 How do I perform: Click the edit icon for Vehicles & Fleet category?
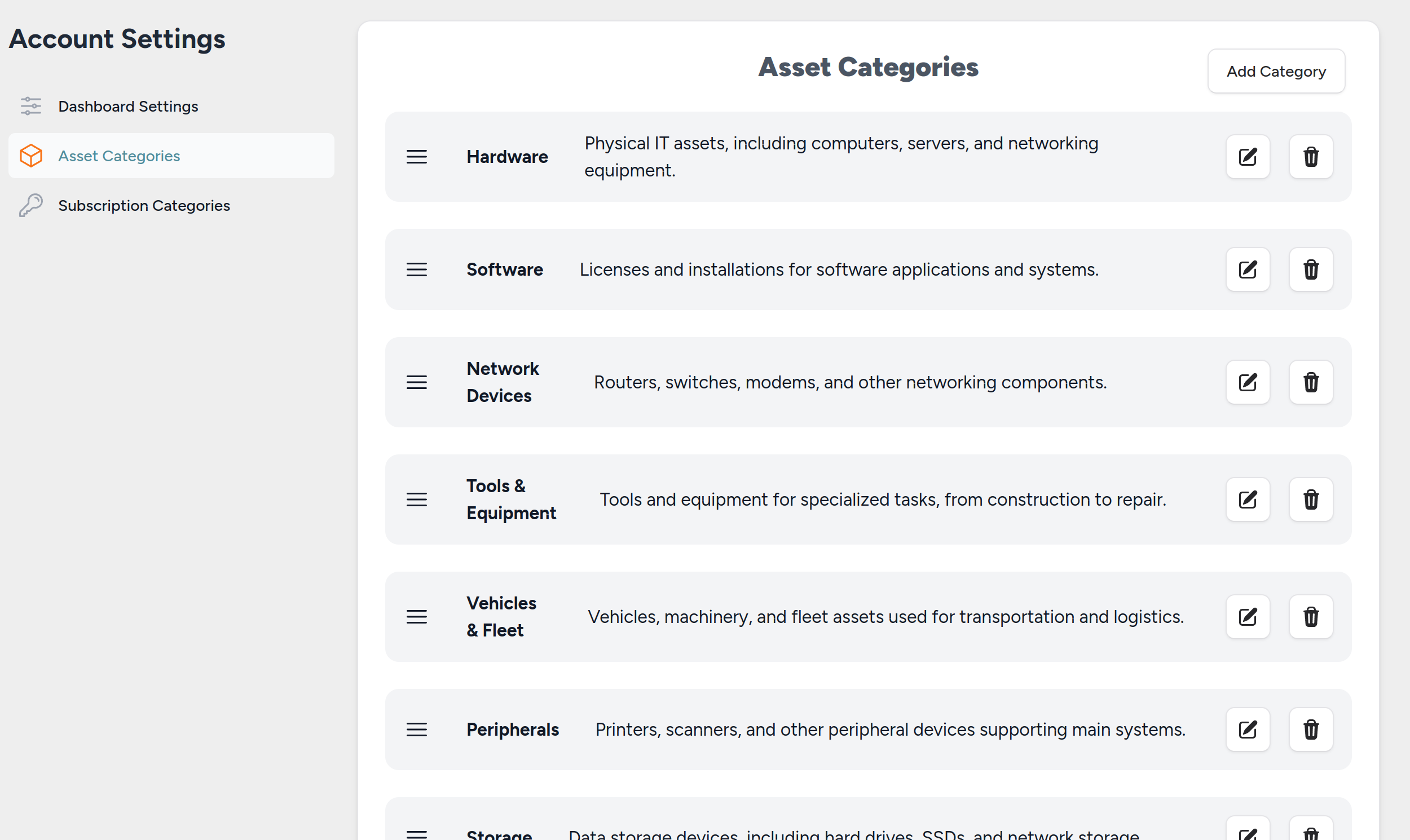pos(1247,616)
